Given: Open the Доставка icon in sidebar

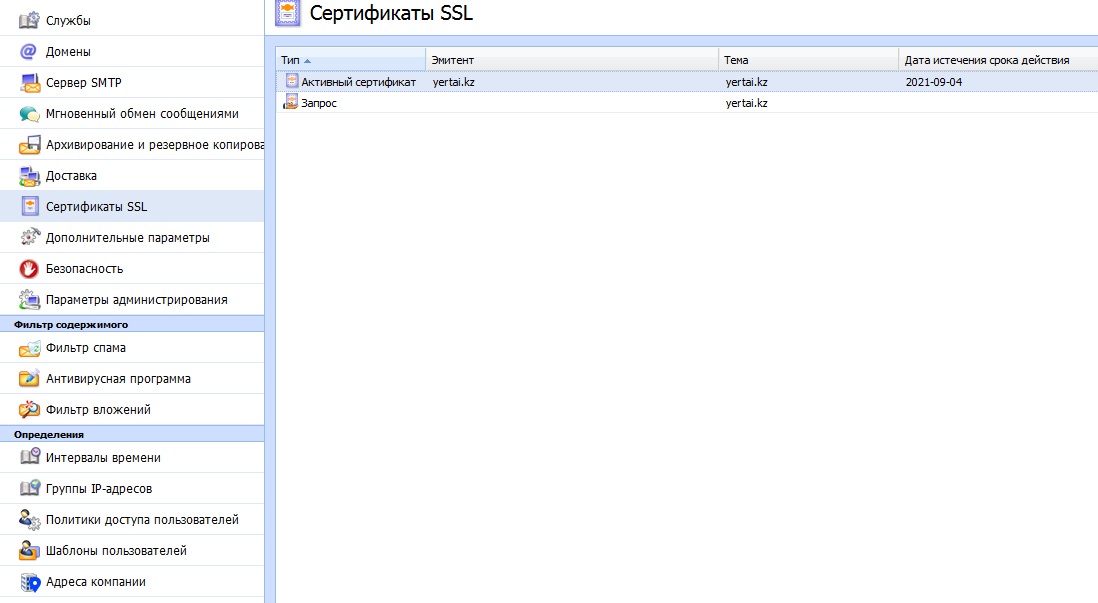Looking at the screenshot, I should pos(29,176).
